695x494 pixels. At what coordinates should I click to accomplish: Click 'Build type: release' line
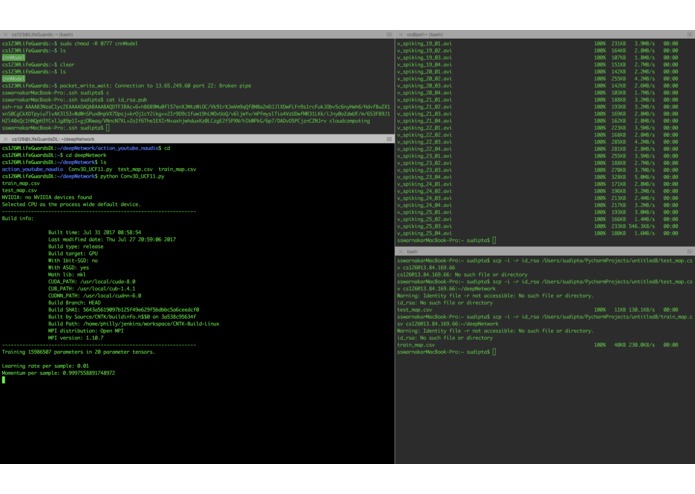click(75, 246)
